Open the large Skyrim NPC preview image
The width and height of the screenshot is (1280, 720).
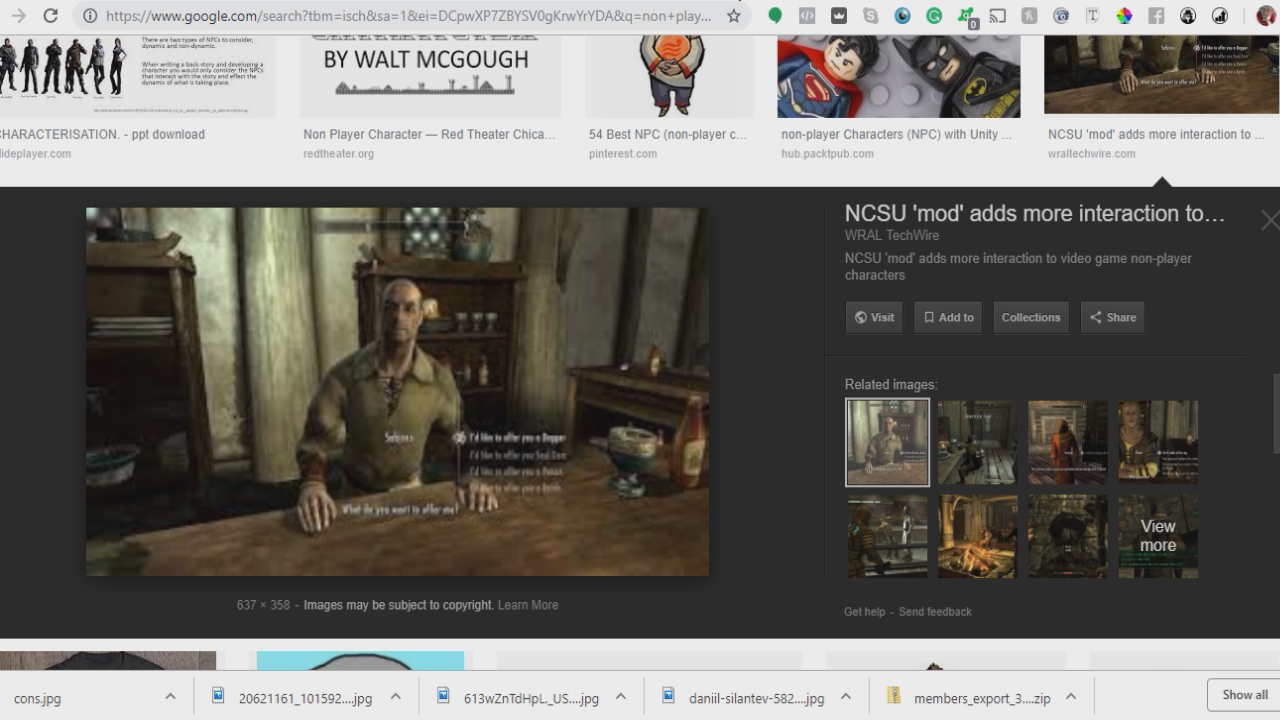397,391
